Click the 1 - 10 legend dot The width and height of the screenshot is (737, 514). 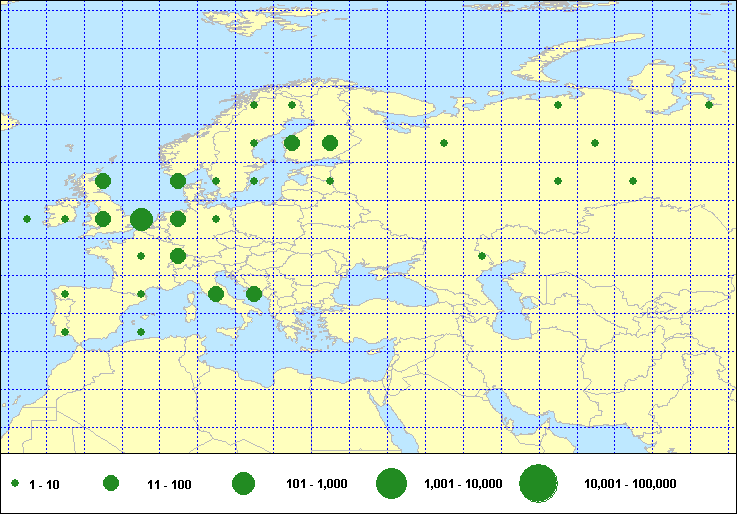(16, 484)
